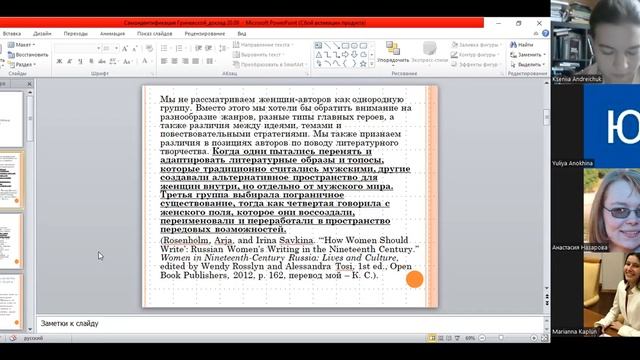
Task: Select the arrow line shape
Action: (336, 45)
